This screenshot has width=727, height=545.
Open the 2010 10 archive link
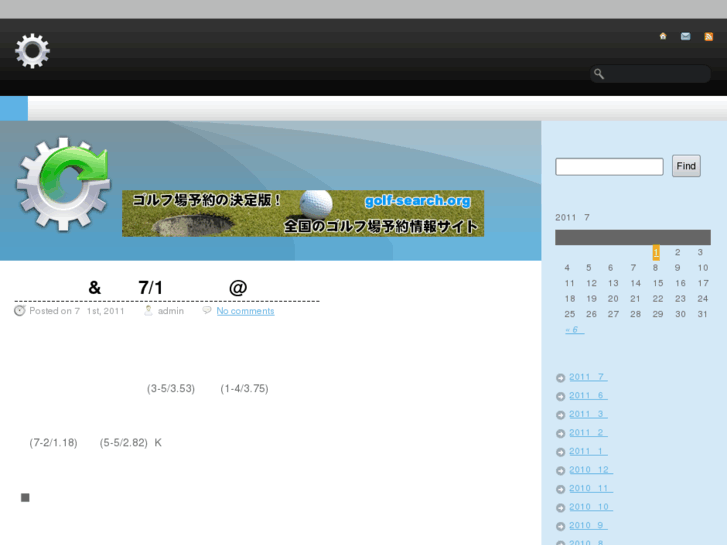591,507
